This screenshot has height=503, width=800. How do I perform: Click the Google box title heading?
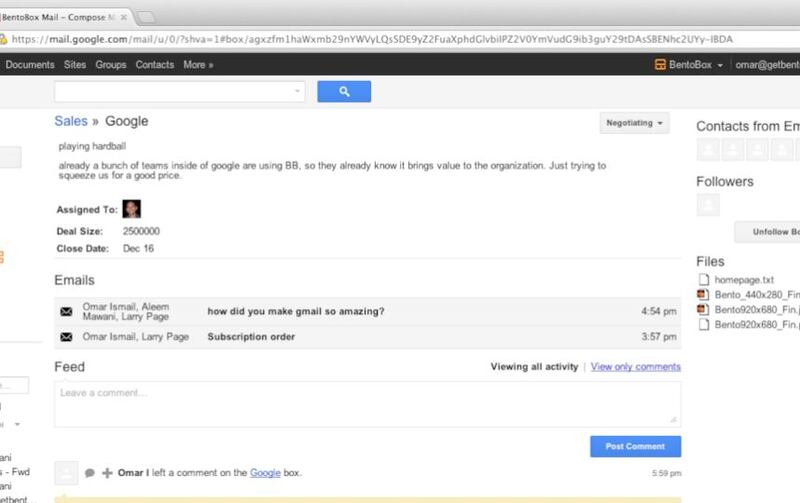[127, 121]
